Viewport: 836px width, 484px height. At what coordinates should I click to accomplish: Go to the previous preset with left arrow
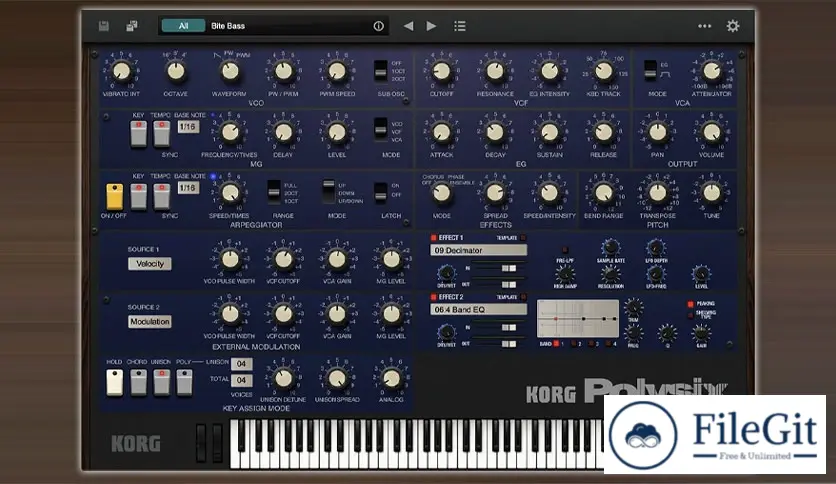pos(408,26)
